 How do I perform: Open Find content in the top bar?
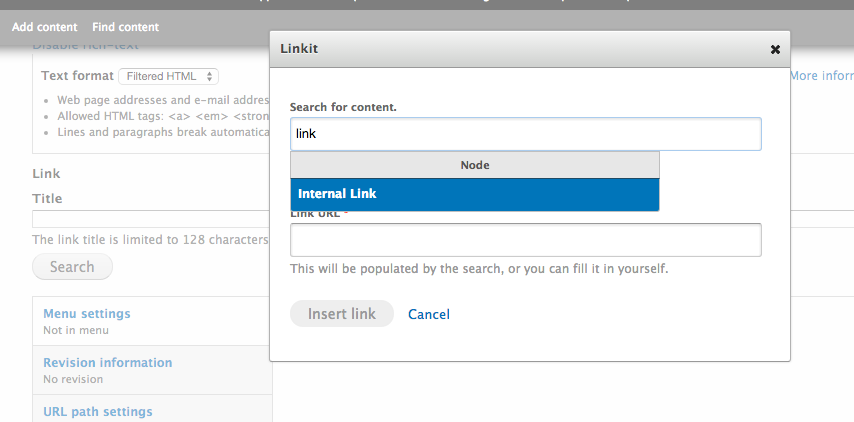coord(125,27)
